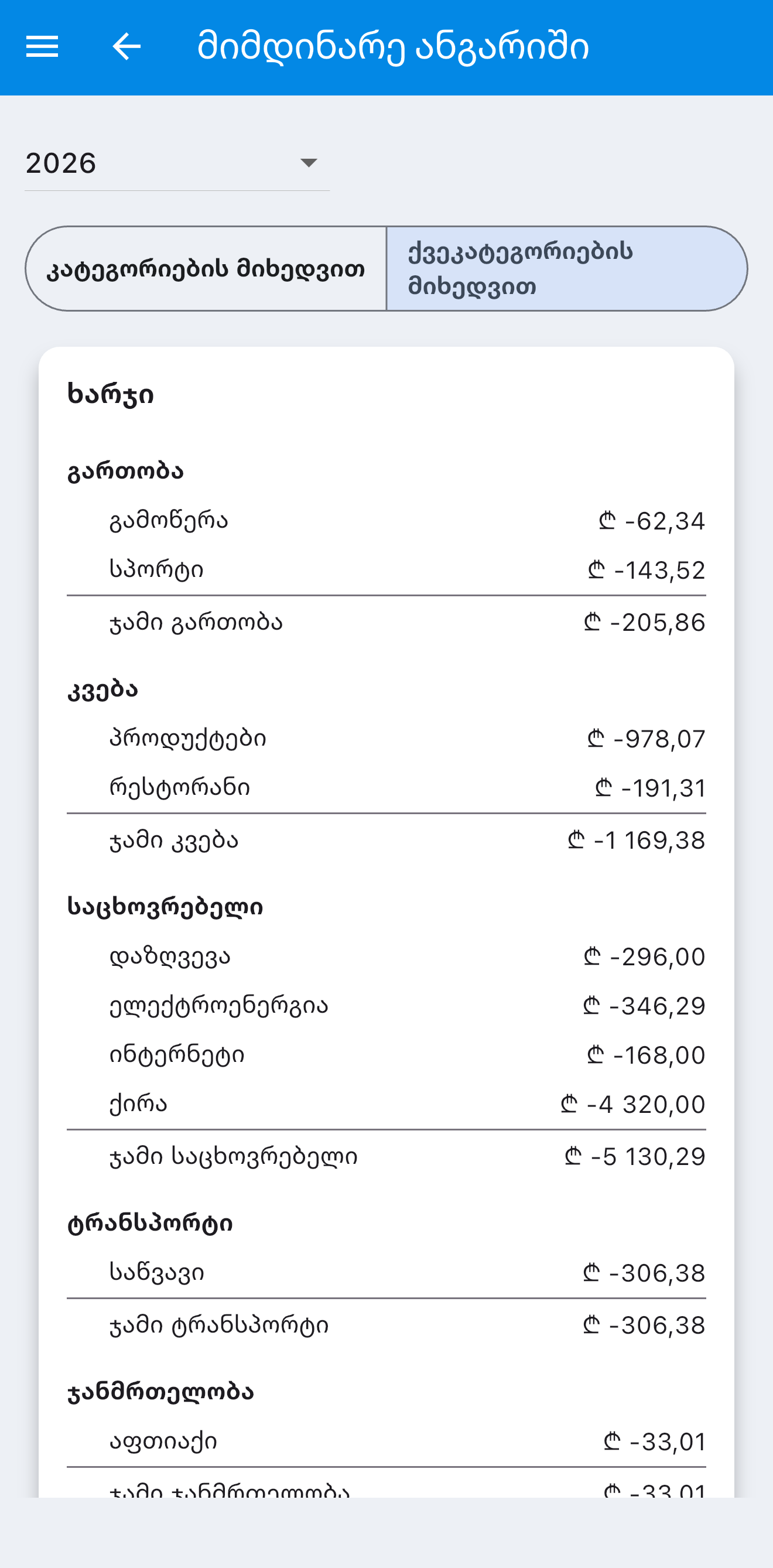Click the ხარჯი section heading
Screen dimensions: 773x1568
point(110,394)
